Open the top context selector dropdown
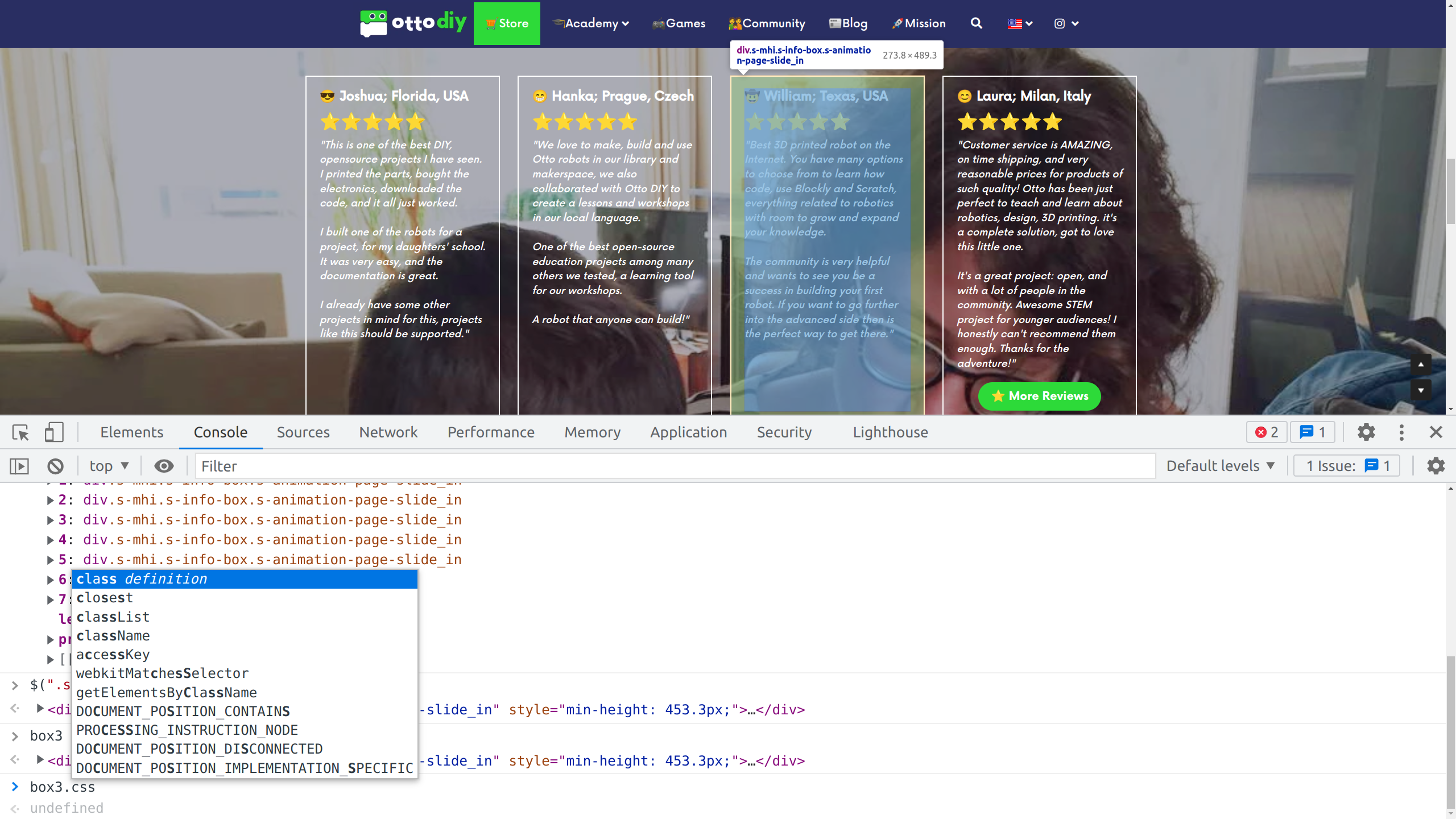This screenshot has width=1456, height=819. [x=109, y=466]
